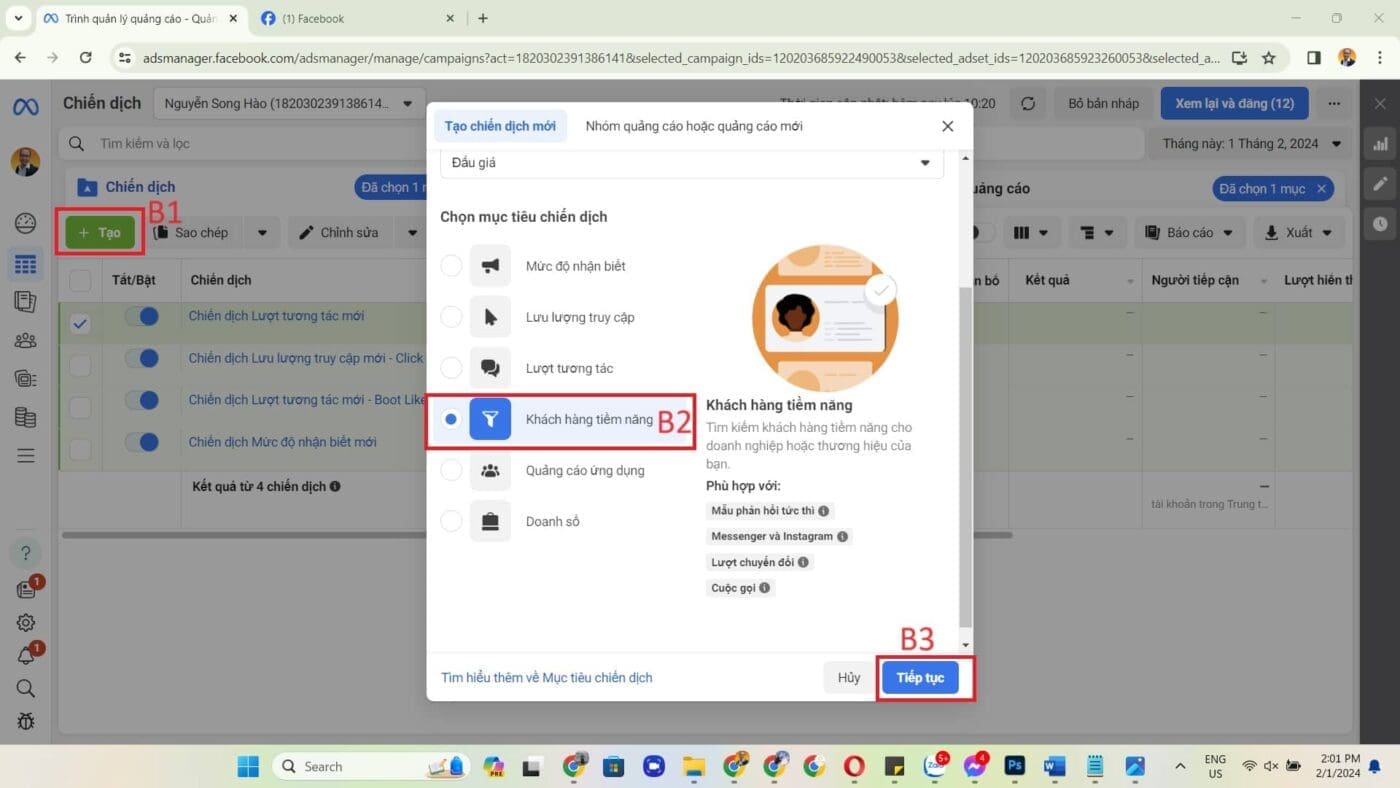Click the info icon beside Mẫu phản hồi tức thì
This screenshot has height=788, width=1400.
[824, 511]
